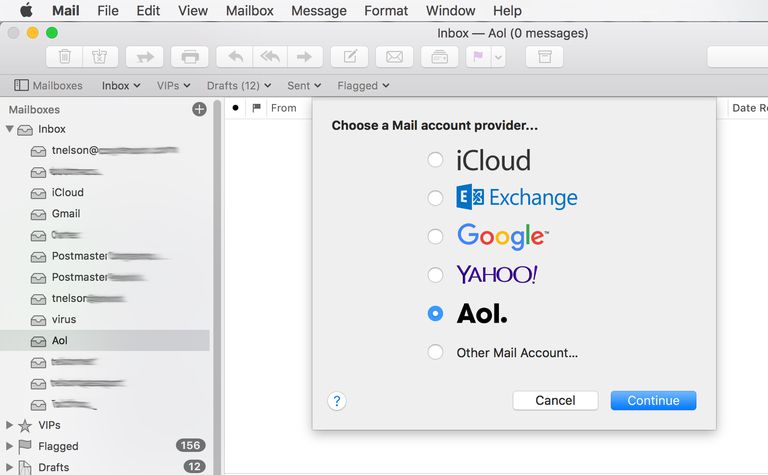The image size is (768, 475).
Task: Click the Get Mail envelope icon
Action: (x=394, y=57)
